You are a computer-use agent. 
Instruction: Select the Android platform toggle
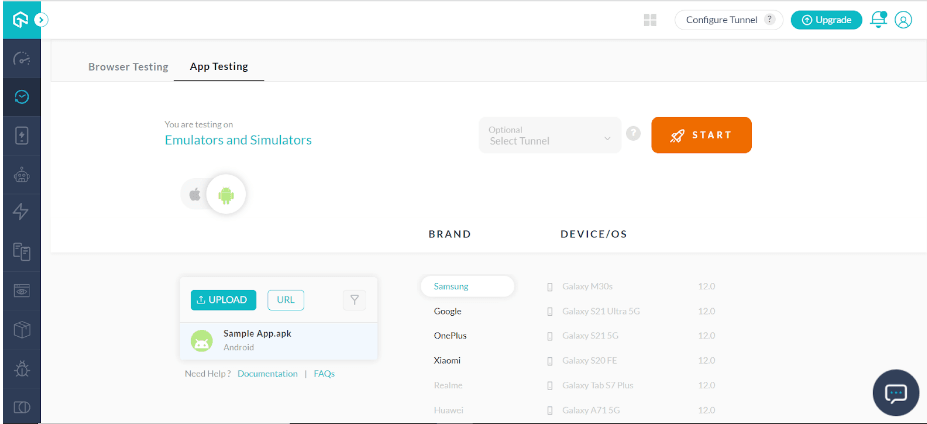[226, 195]
